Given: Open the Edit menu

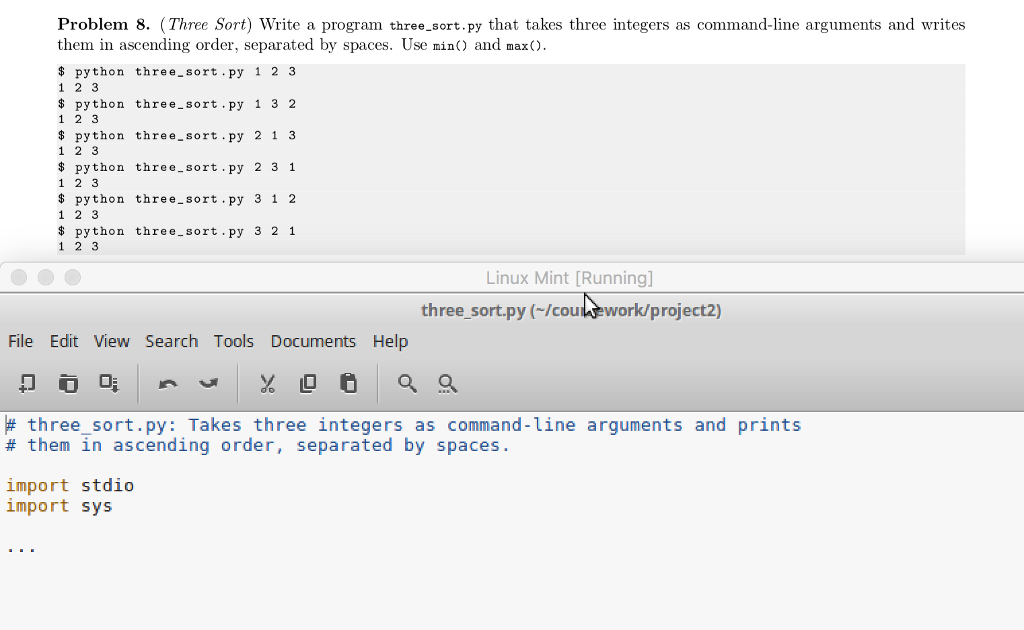Looking at the screenshot, I should [63, 341].
